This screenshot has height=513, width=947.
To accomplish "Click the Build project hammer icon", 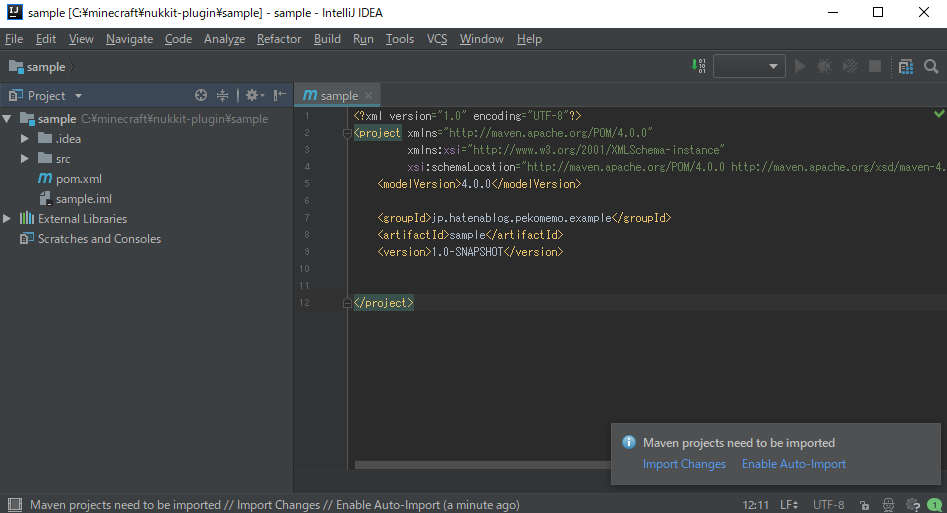I will click(699, 66).
